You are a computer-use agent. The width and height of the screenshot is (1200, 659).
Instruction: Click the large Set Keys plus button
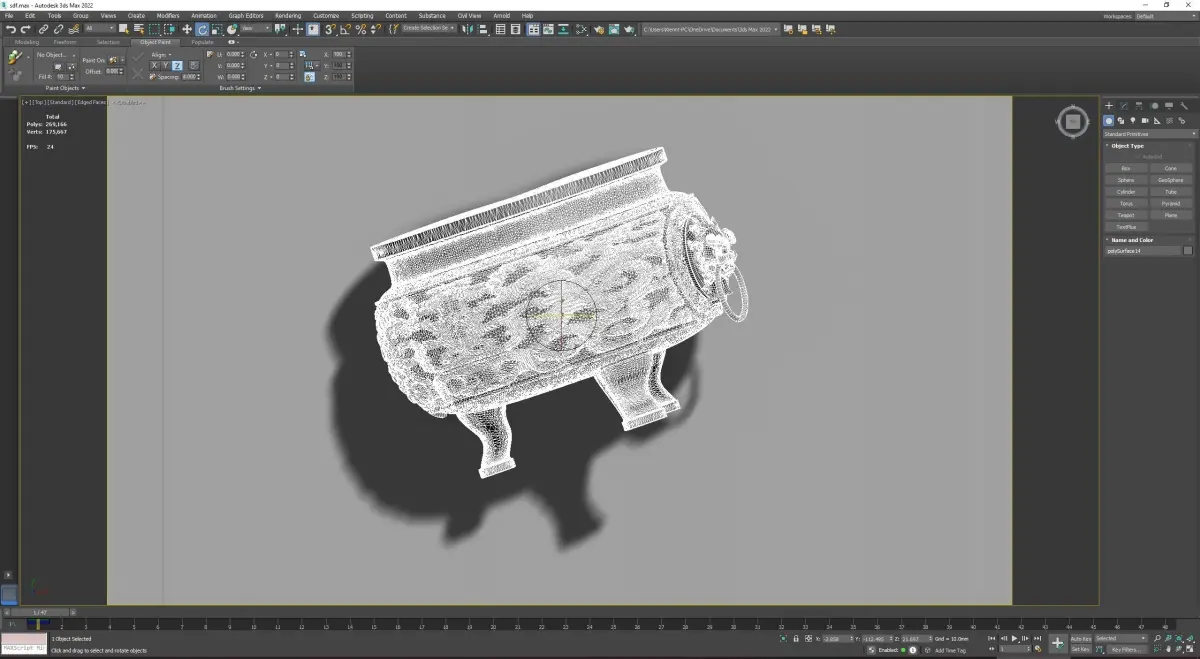[x=1057, y=643]
